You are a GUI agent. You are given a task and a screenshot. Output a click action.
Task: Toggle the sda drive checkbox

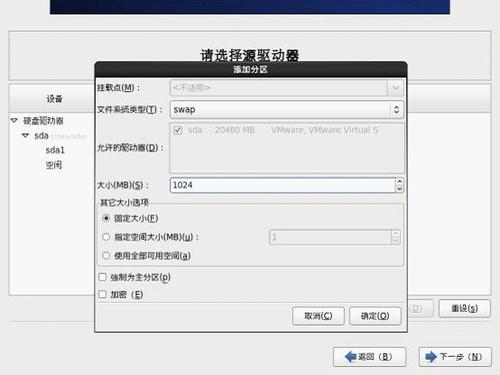178,130
